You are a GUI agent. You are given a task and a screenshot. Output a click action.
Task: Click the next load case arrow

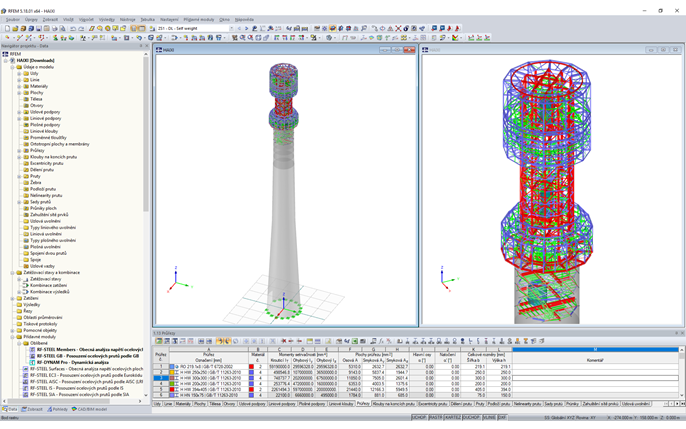(x=246, y=28)
